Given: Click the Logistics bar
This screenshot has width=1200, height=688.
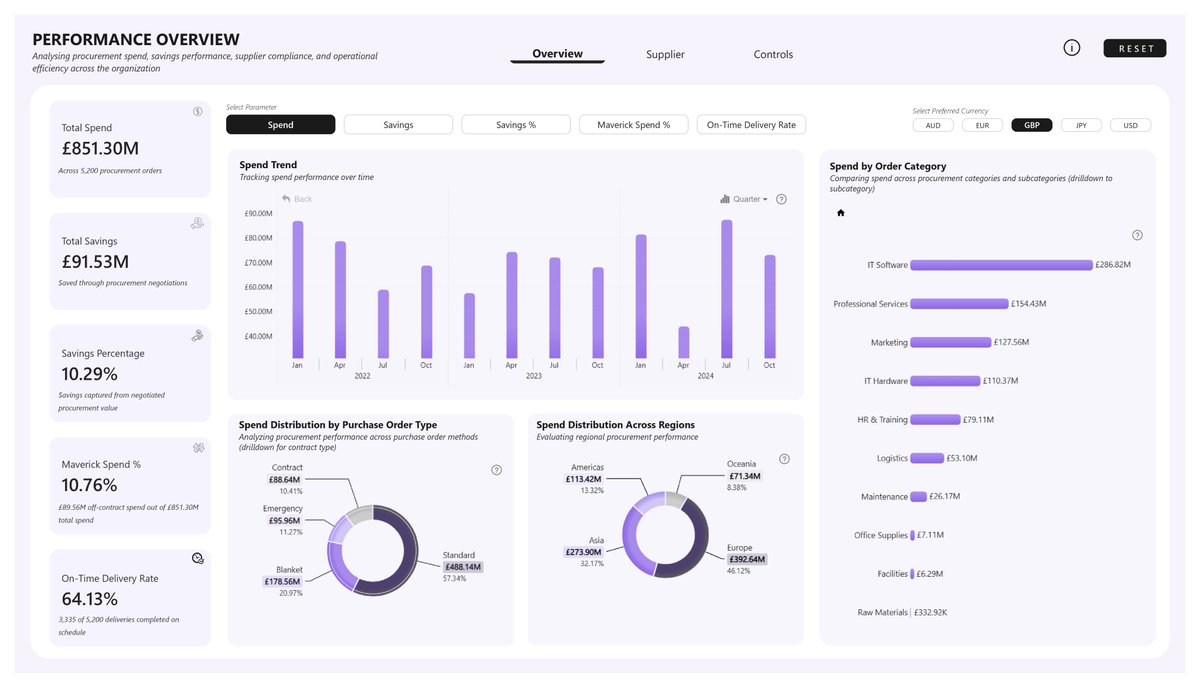Looking at the screenshot, I should coord(927,458).
